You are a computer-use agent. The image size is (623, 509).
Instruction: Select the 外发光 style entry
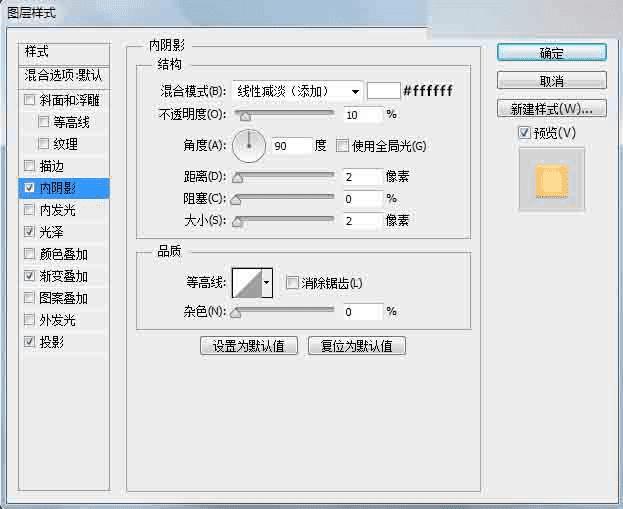pos(57,319)
